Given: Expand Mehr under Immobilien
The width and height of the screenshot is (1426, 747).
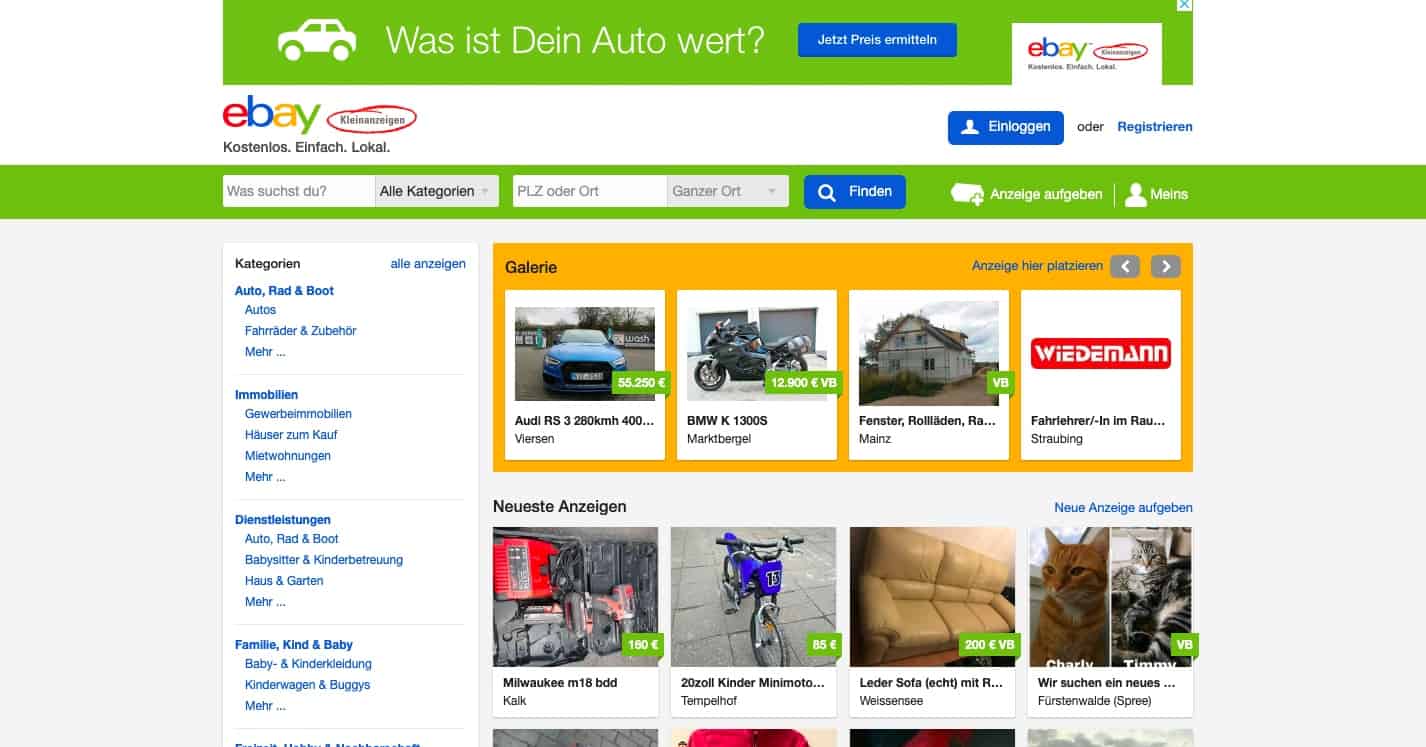Looking at the screenshot, I should (265, 477).
